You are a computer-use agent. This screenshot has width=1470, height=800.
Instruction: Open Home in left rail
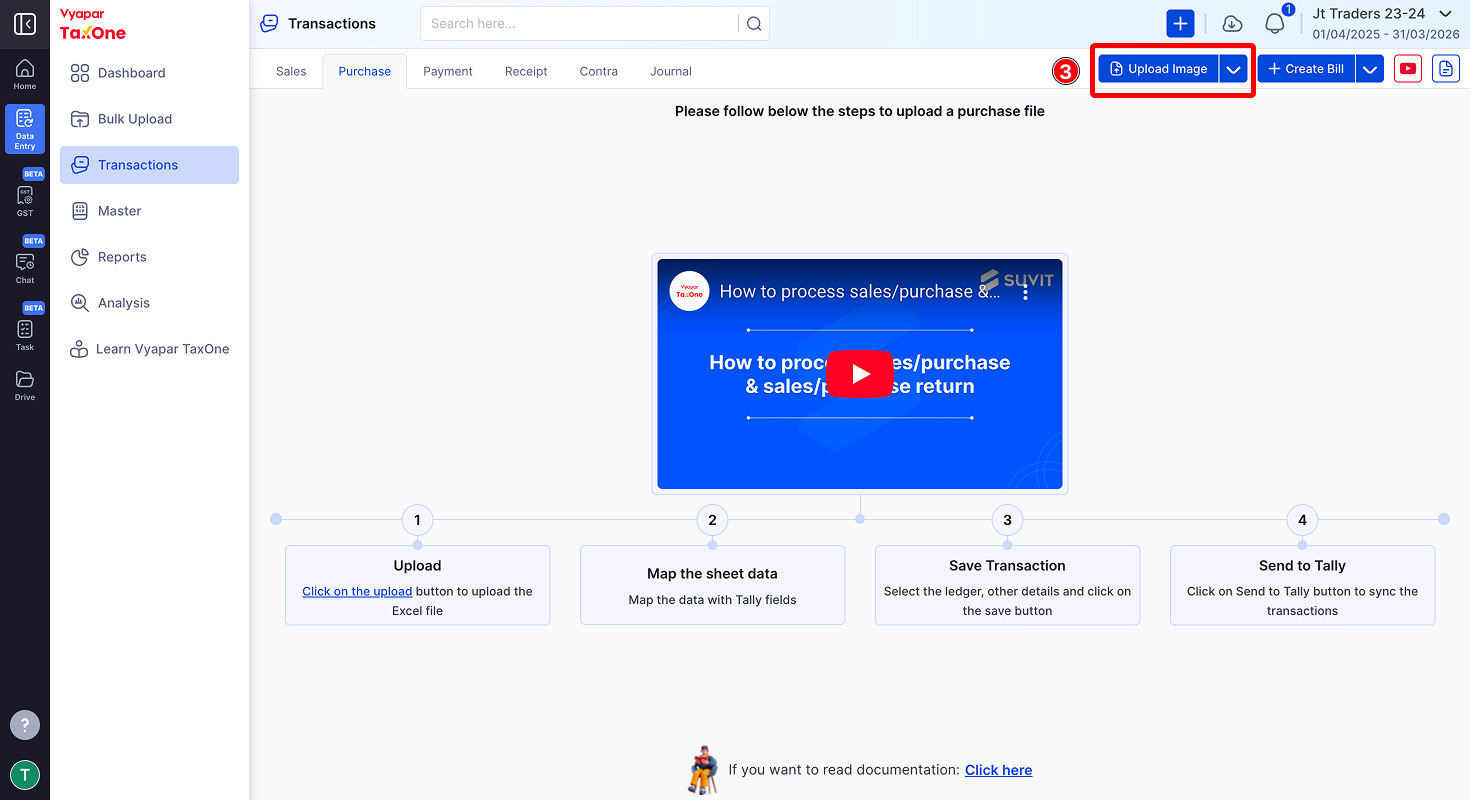tap(25, 75)
